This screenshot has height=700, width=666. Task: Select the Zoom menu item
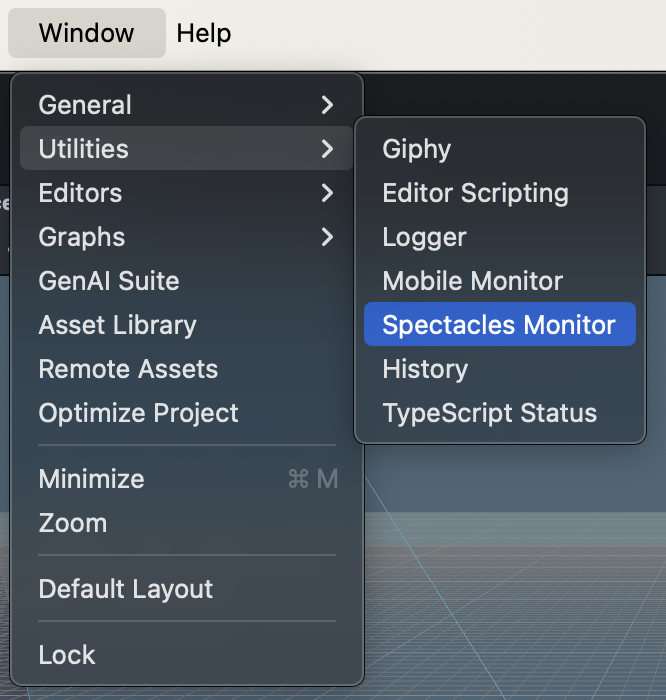tap(73, 523)
